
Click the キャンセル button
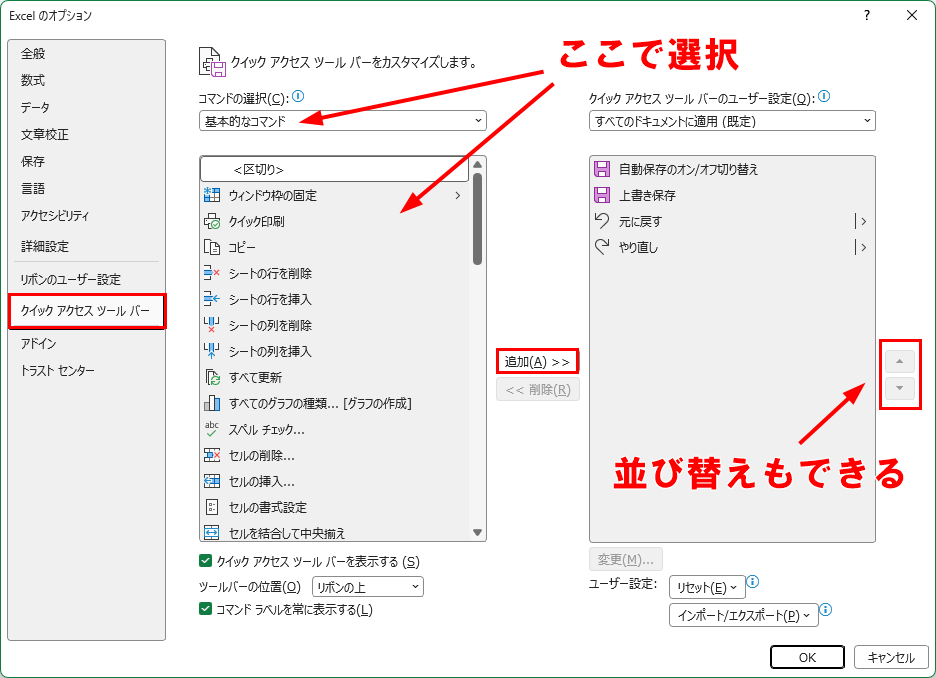pyautogui.click(x=891, y=657)
